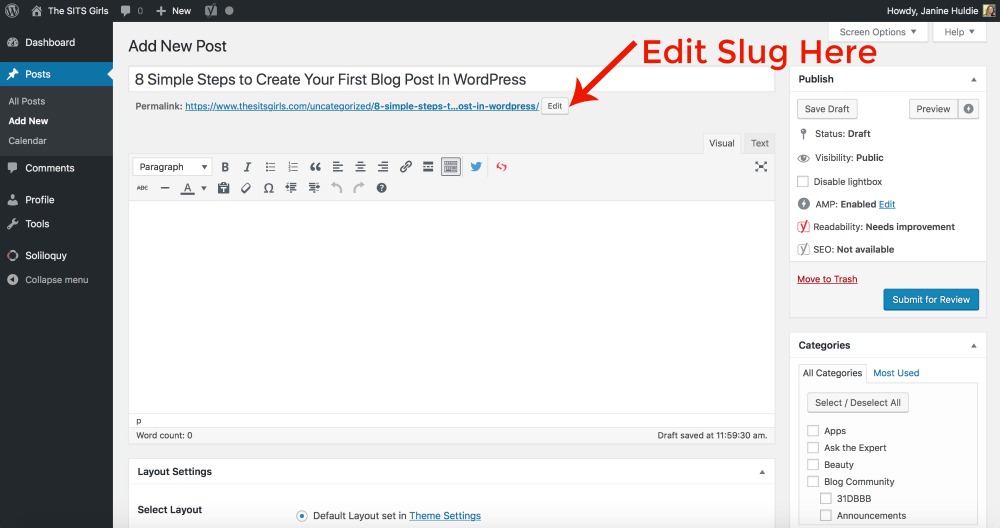Expand the Screen Options panel
1000x528 pixels.
878,32
